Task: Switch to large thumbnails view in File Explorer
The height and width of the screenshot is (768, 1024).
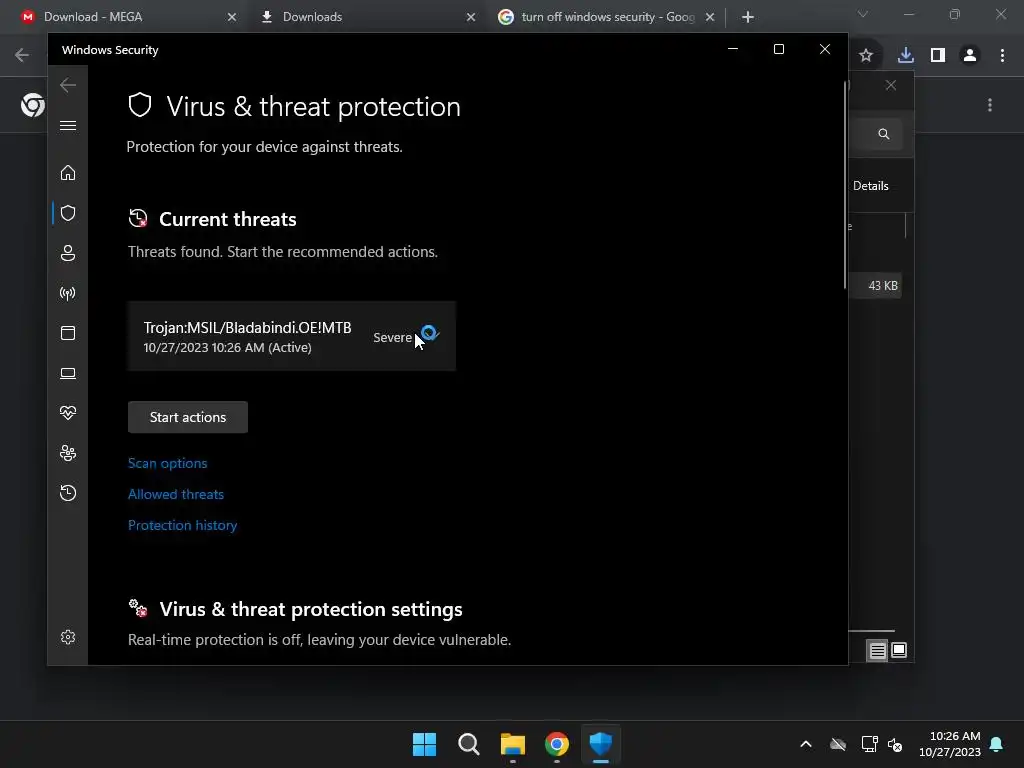Action: click(899, 650)
